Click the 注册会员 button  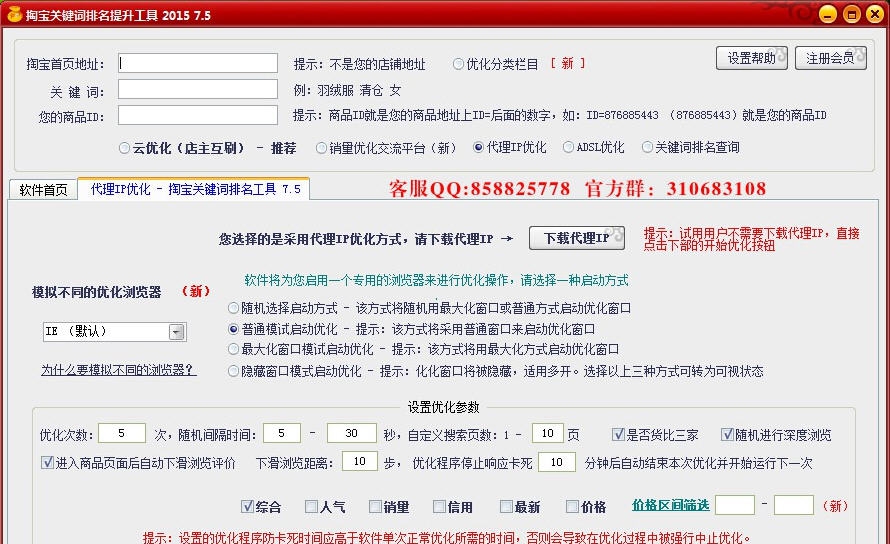pyautogui.click(x=830, y=58)
